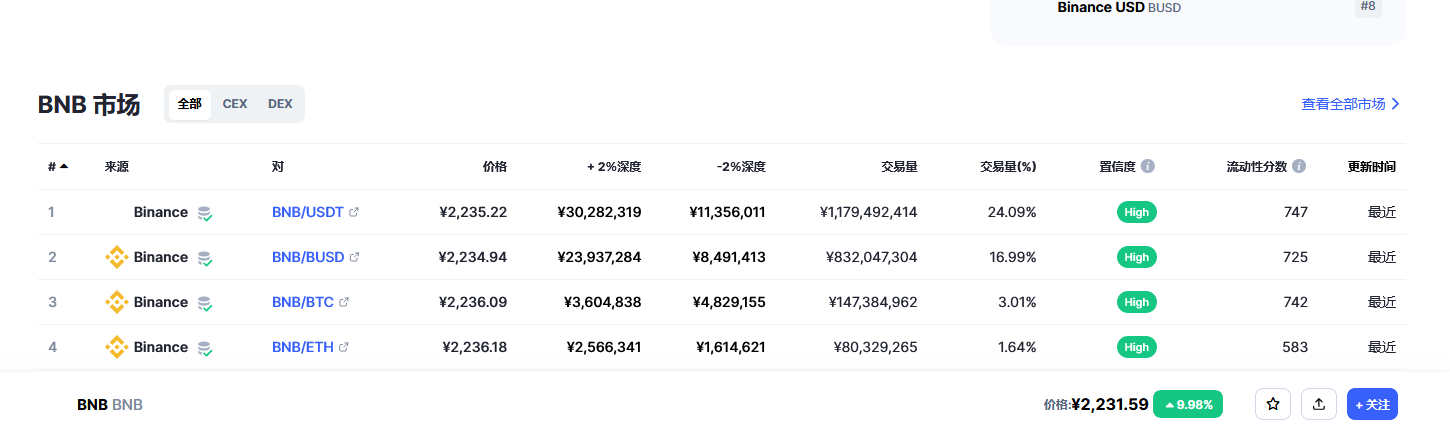Click the proof-of-reserves icon in row 1

coord(204,213)
